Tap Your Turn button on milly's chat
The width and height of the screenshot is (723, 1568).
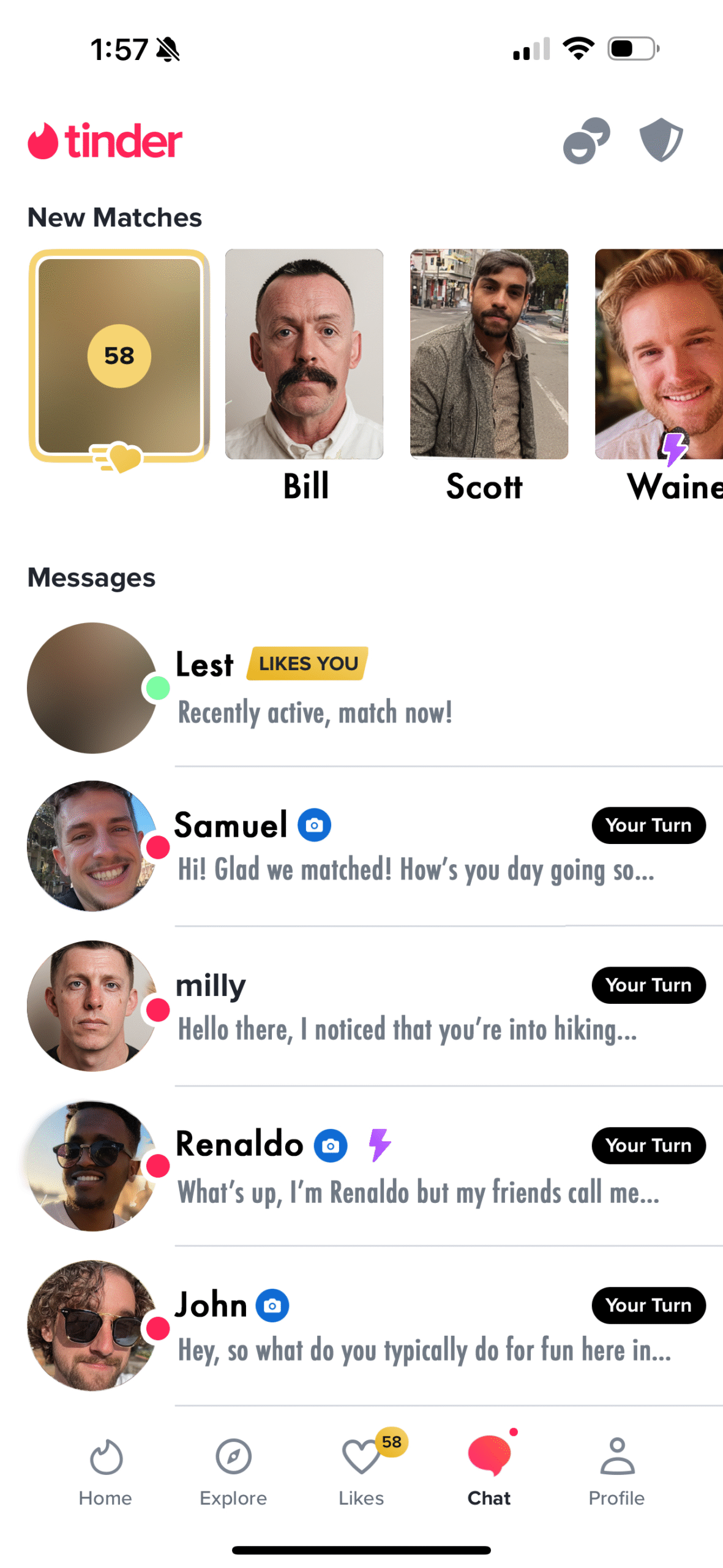tap(648, 985)
